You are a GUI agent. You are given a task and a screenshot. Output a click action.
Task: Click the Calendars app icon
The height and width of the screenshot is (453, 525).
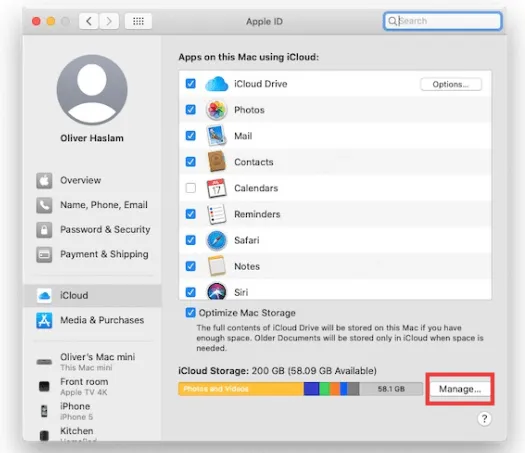(216, 188)
